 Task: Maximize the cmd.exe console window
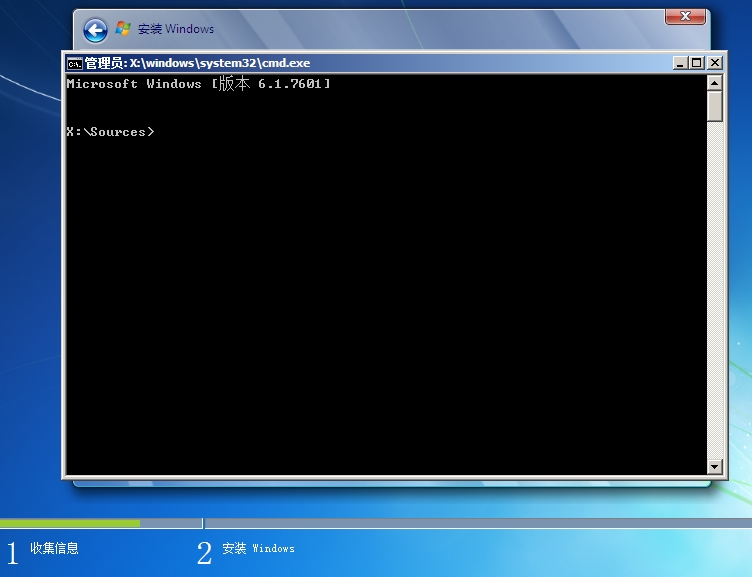coord(697,63)
